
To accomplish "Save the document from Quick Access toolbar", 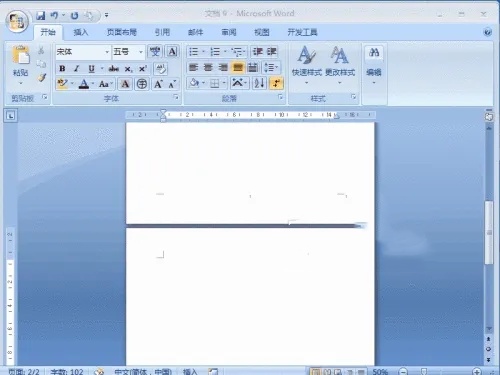I will [x=41, y=15].
